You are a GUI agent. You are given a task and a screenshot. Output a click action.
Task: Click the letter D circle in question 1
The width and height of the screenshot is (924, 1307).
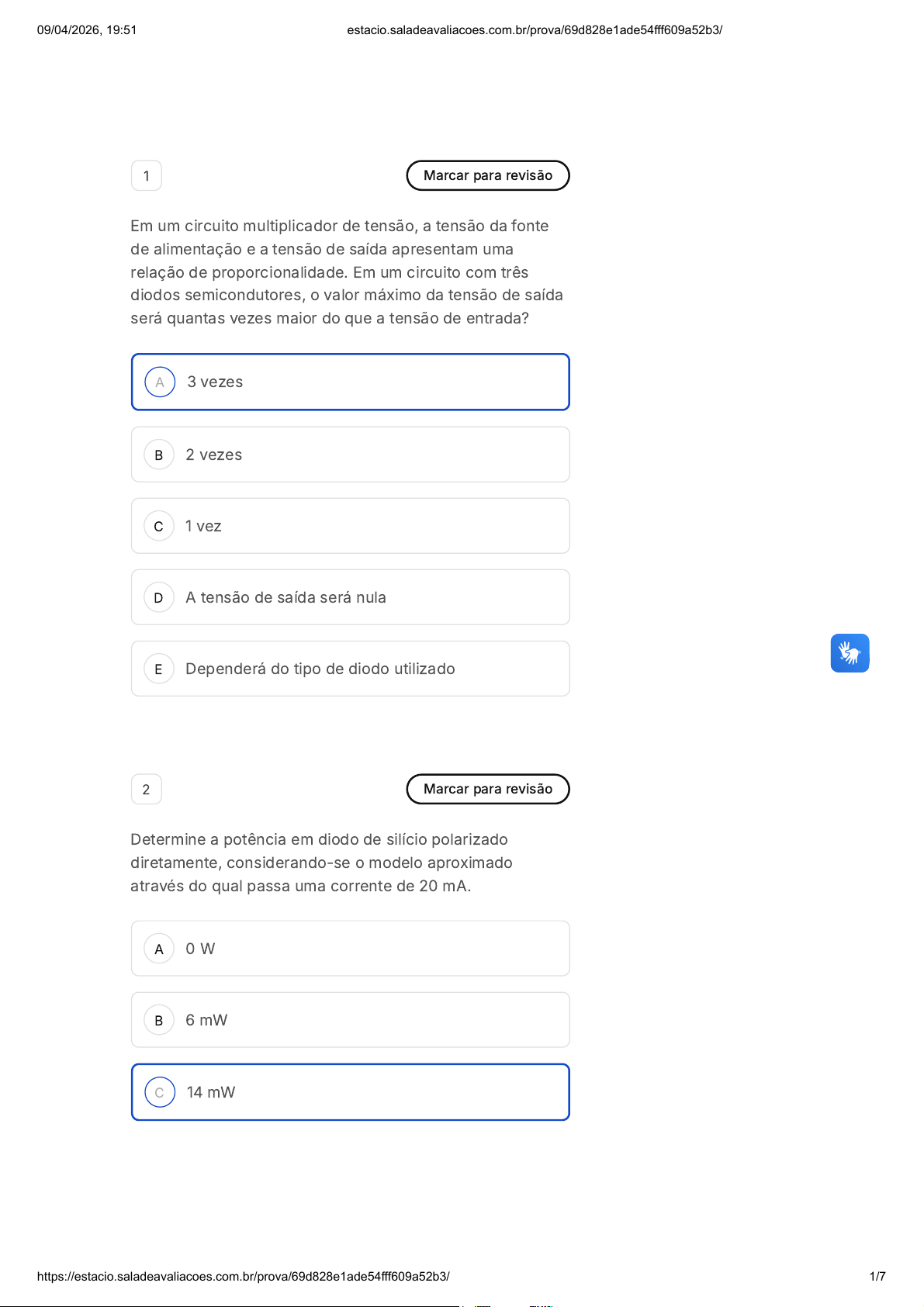[159, 597]
